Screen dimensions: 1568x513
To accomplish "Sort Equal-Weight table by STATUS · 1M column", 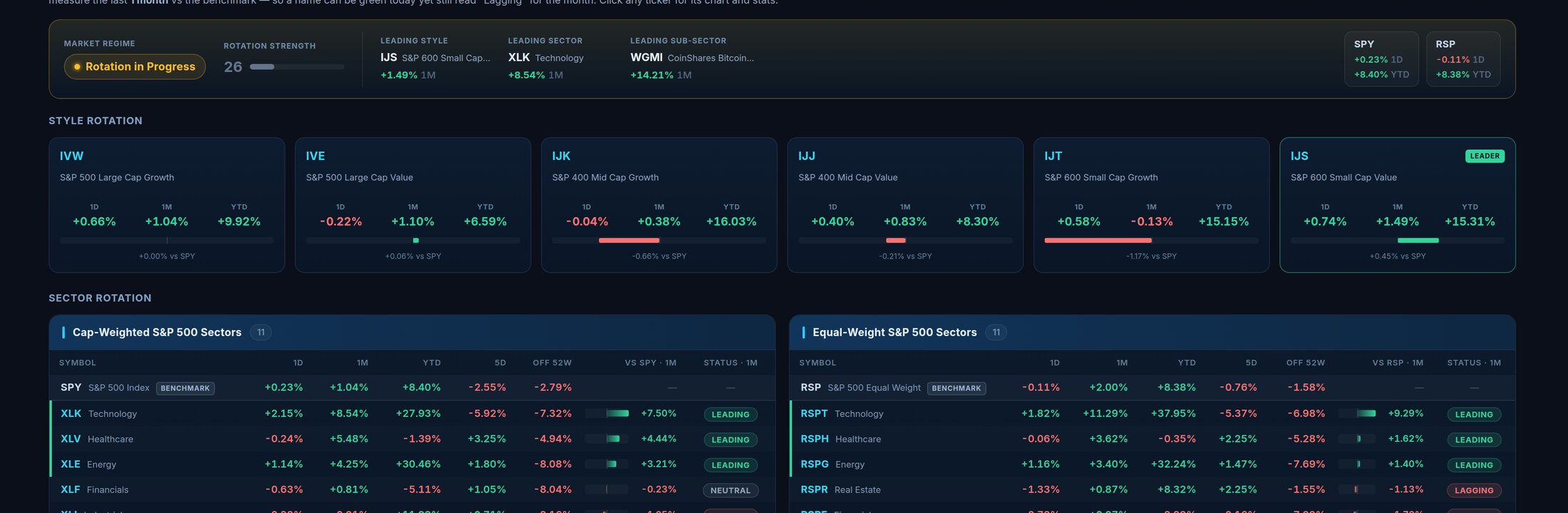I will [1474, 363].
